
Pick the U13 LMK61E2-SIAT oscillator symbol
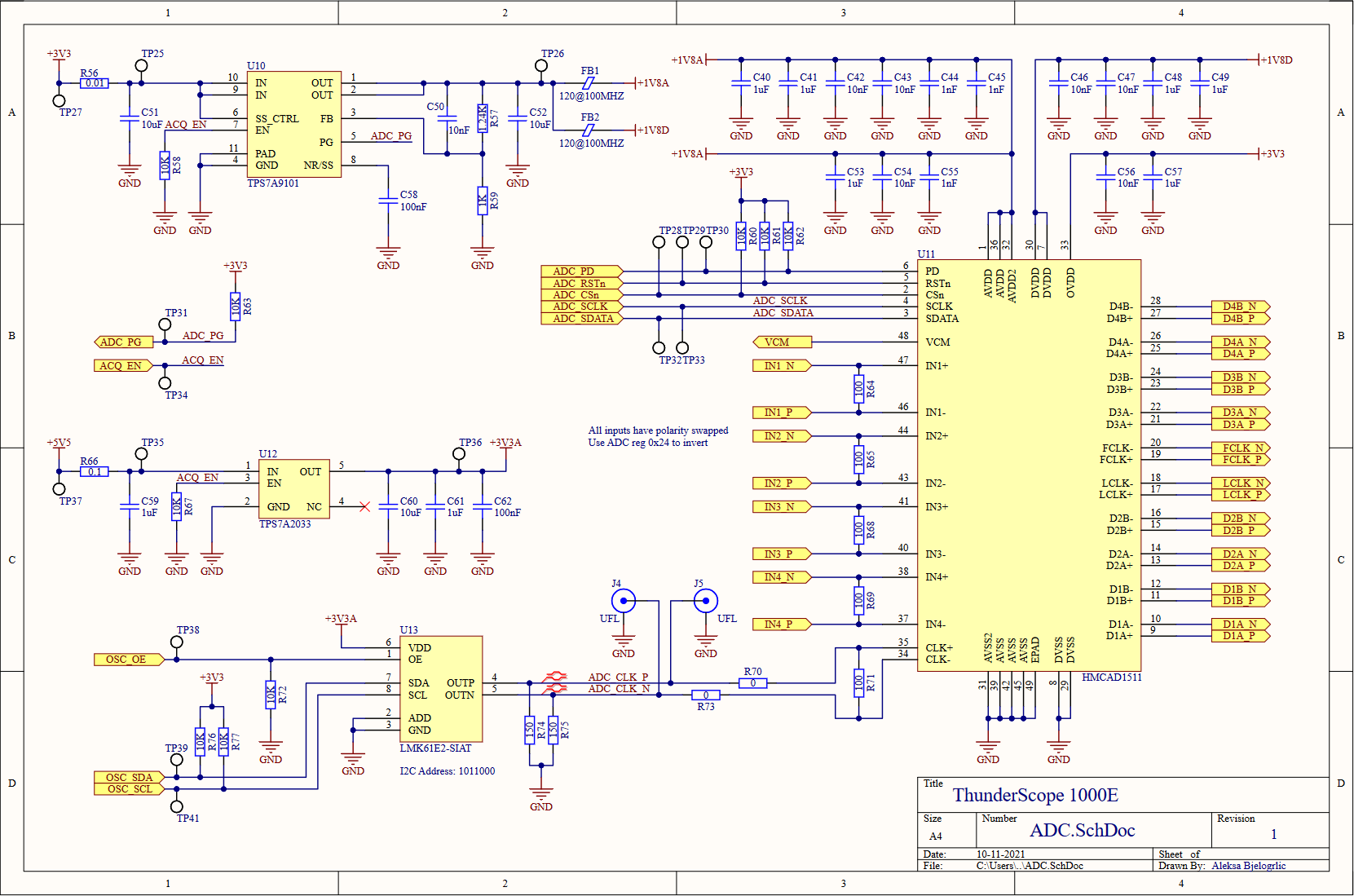(441, 689)
